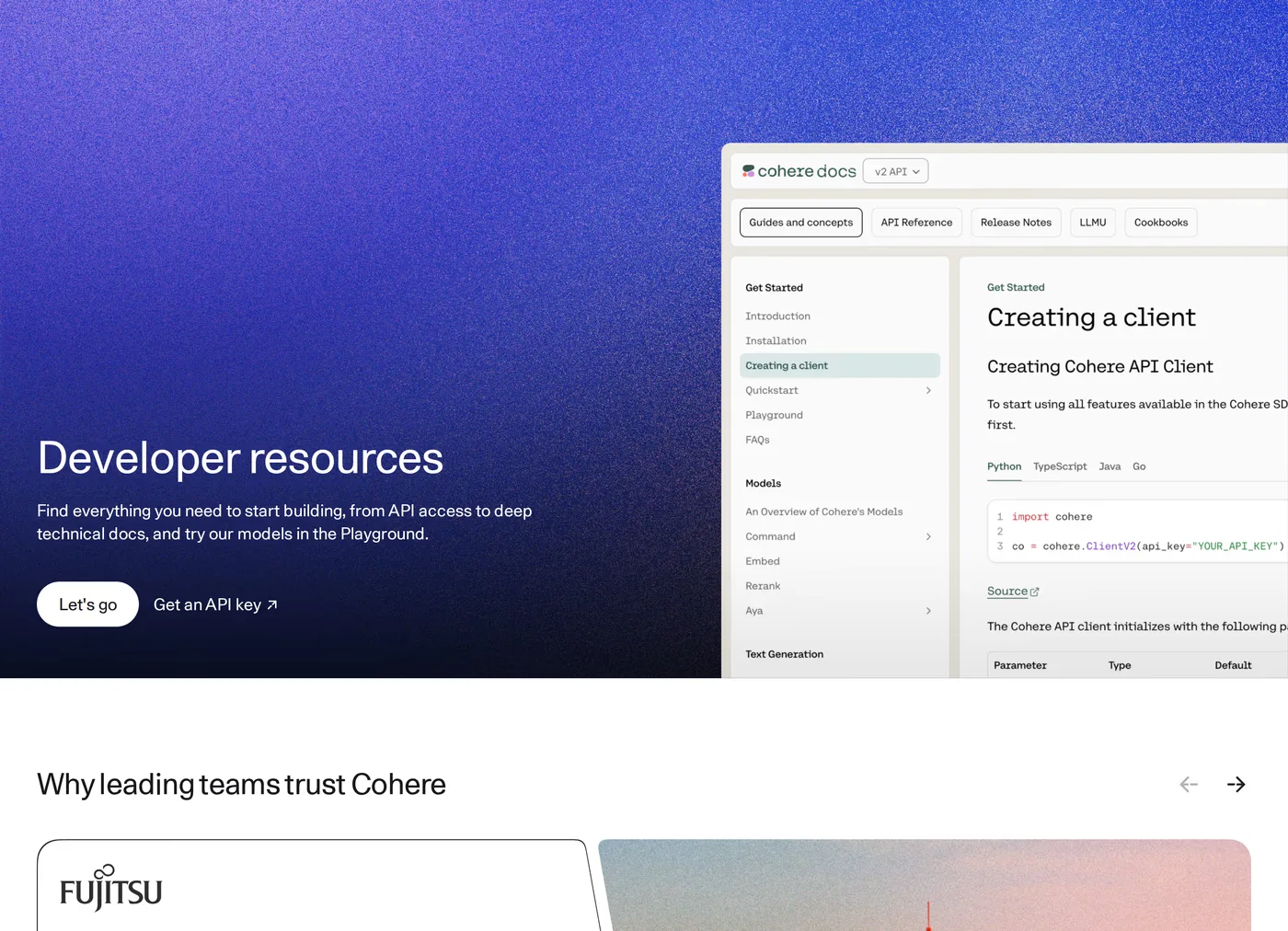Click the Creating a client page title
Screen dimensions: 1288x931
click(1091, 317)
